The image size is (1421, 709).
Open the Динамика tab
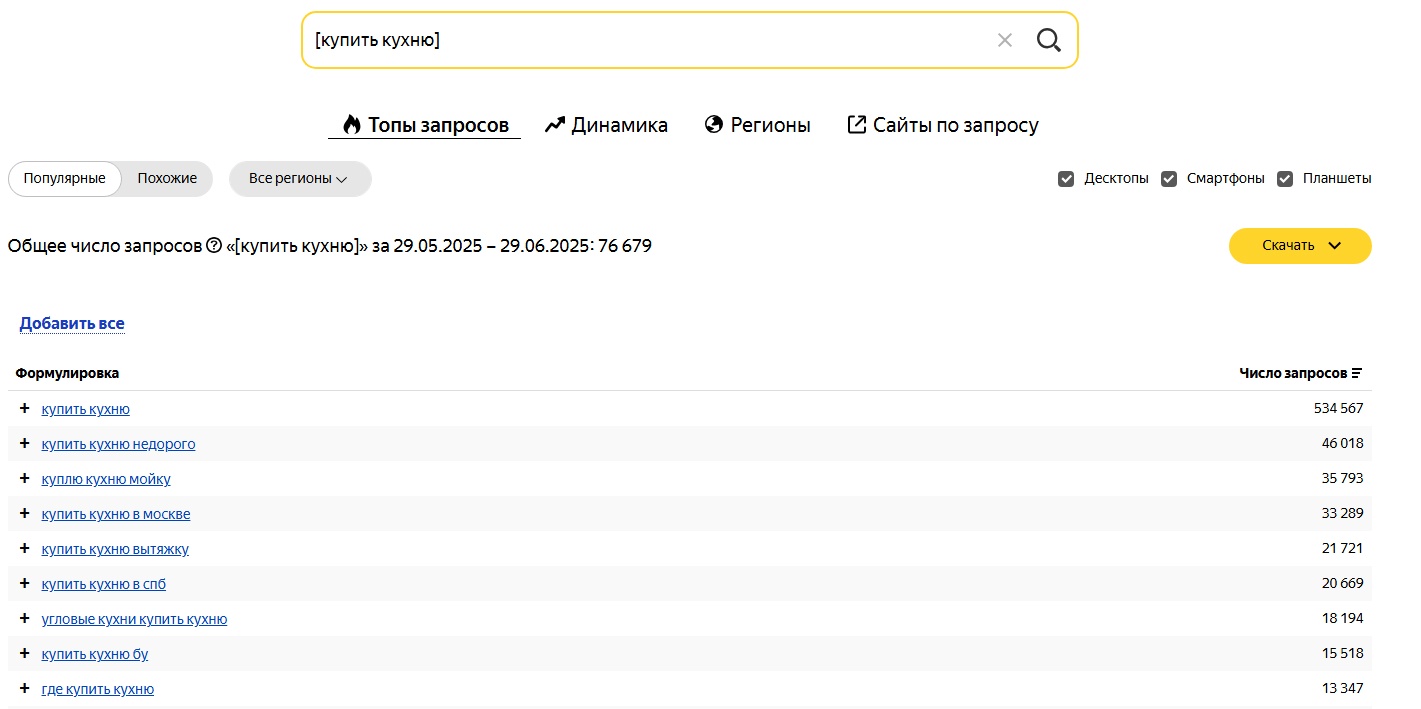(x=606, y=125)
